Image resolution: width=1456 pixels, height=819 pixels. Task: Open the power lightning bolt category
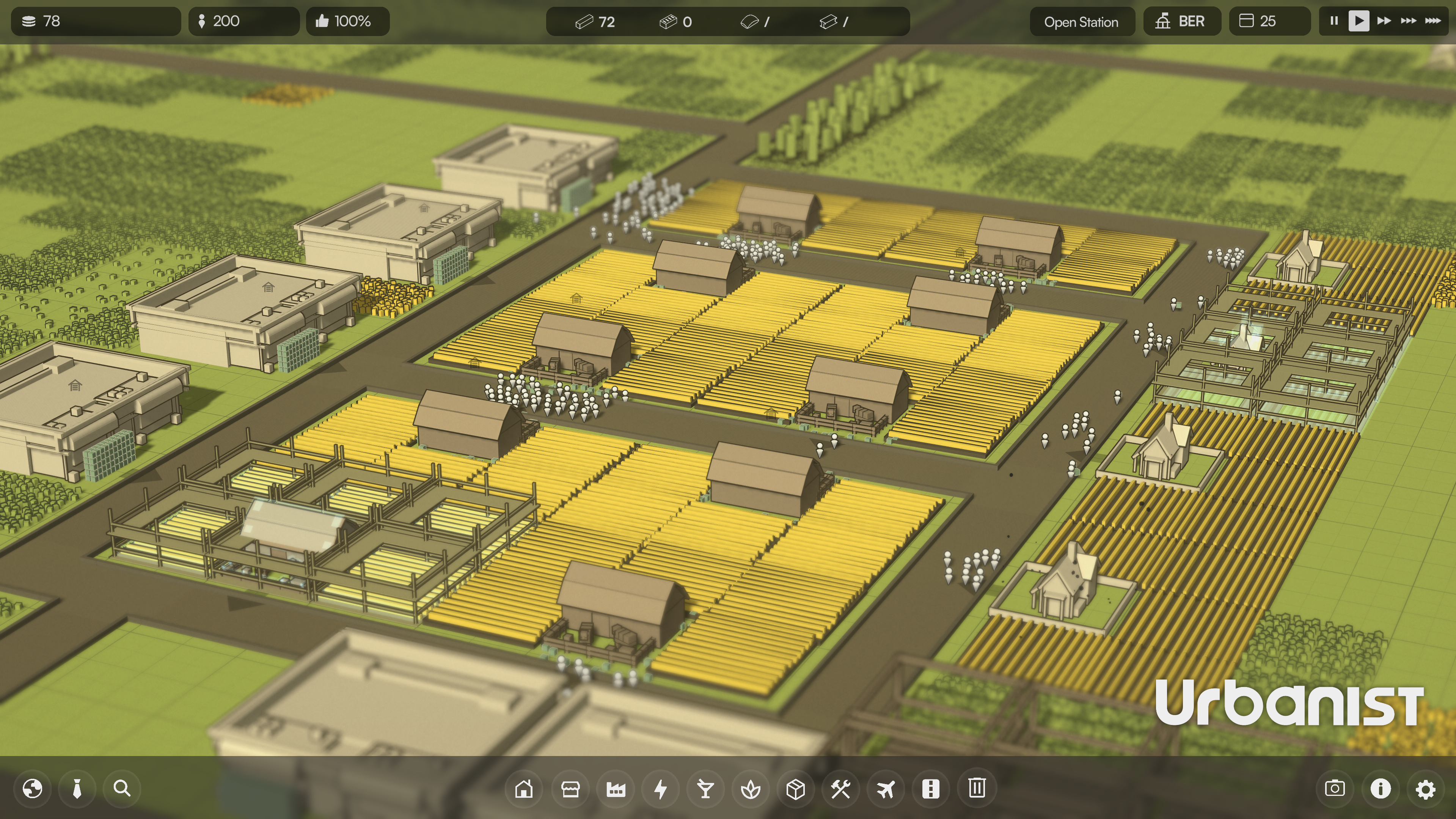click(x=660, y=789)
